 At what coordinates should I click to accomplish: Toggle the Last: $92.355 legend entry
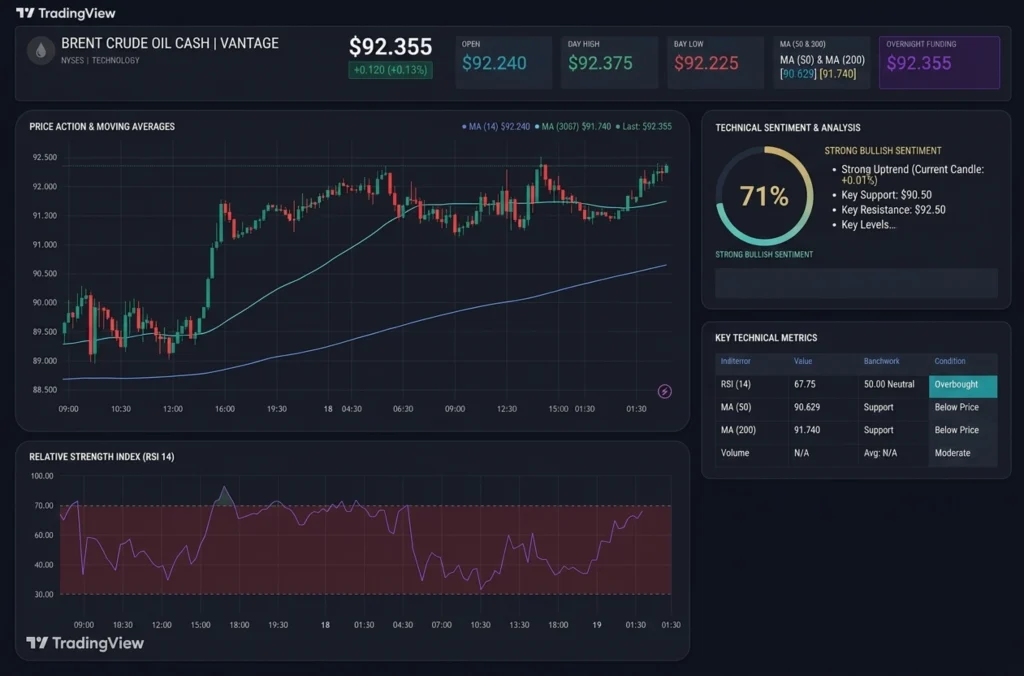pos(643,127)
